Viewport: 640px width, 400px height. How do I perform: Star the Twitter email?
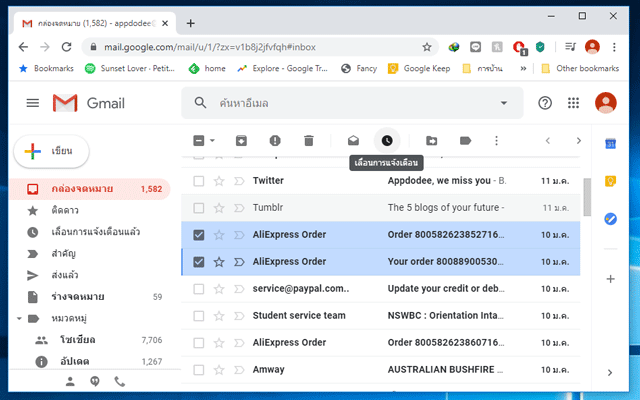pos(219,181)
